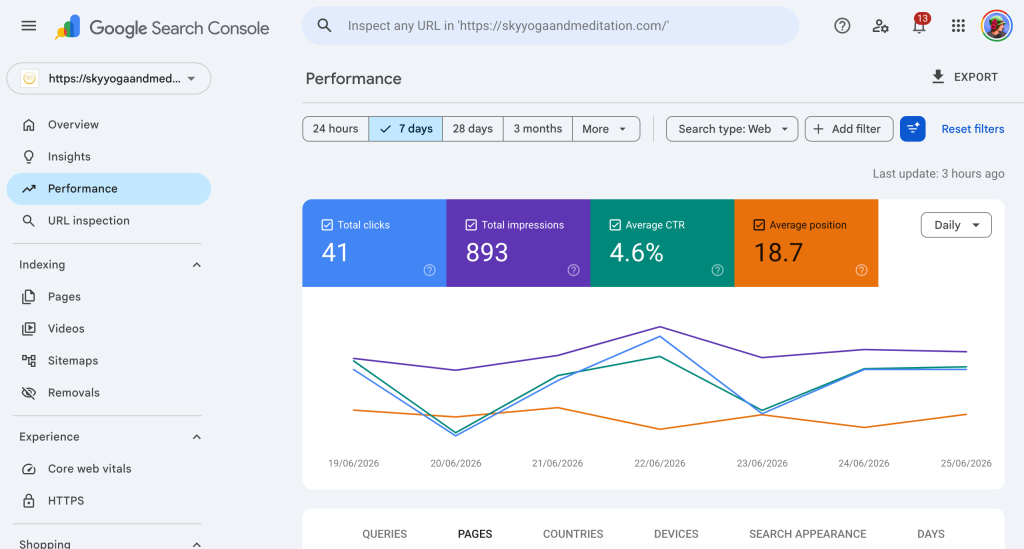
Task: Click the Core web vitals gauge icon
Action: tap(29, 469)
